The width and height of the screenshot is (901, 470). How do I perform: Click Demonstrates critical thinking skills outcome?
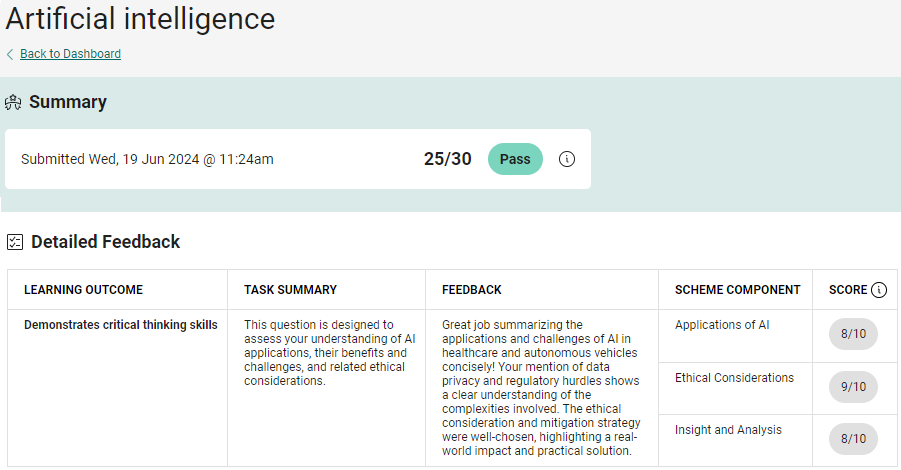tap(120, 325)
